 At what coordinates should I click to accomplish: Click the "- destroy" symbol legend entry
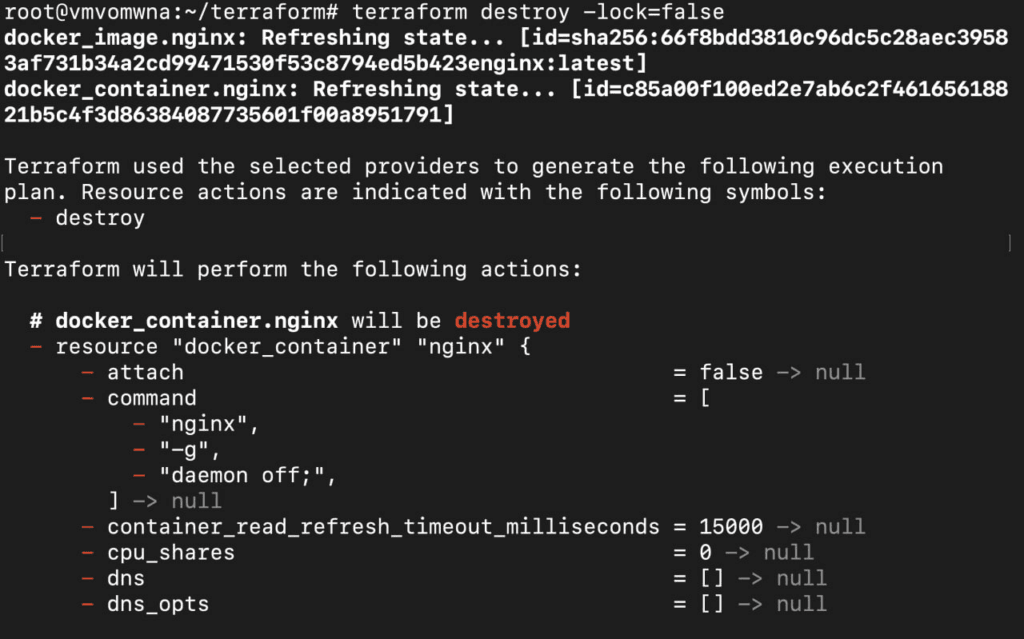click(99, 218)
